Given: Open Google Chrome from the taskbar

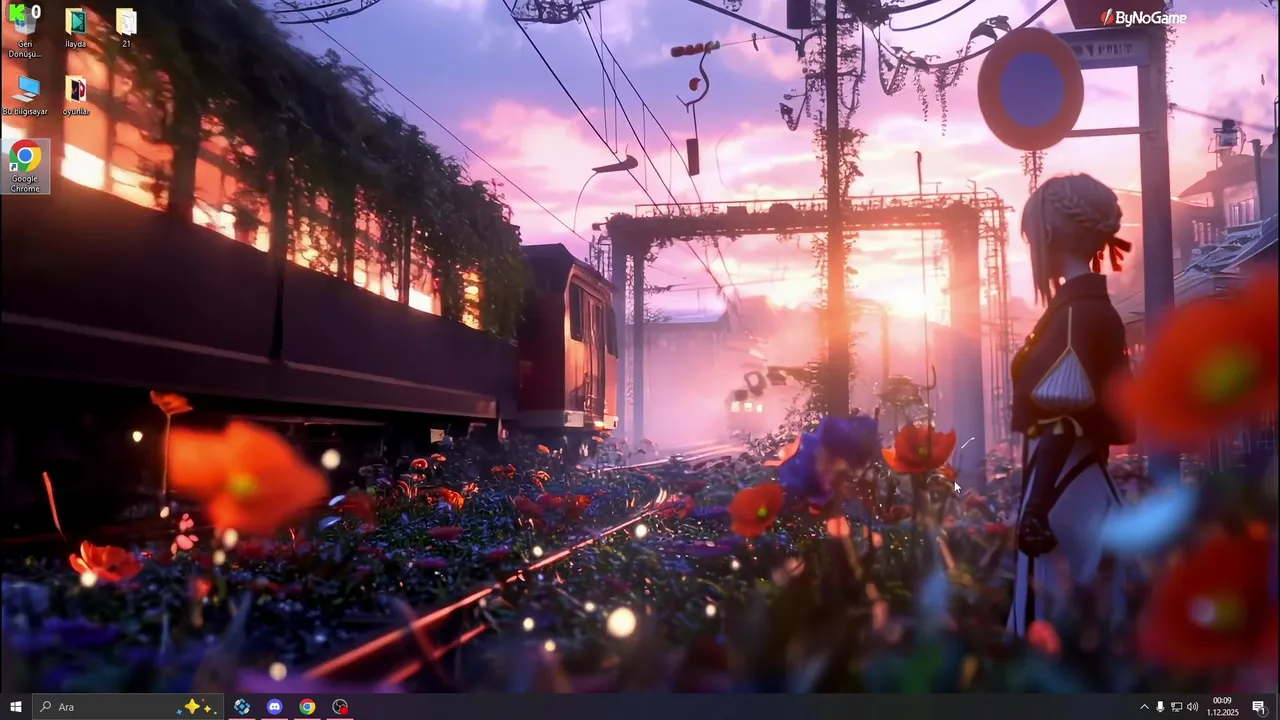Looking at the screenshot, I should click(x=307, y=707).
